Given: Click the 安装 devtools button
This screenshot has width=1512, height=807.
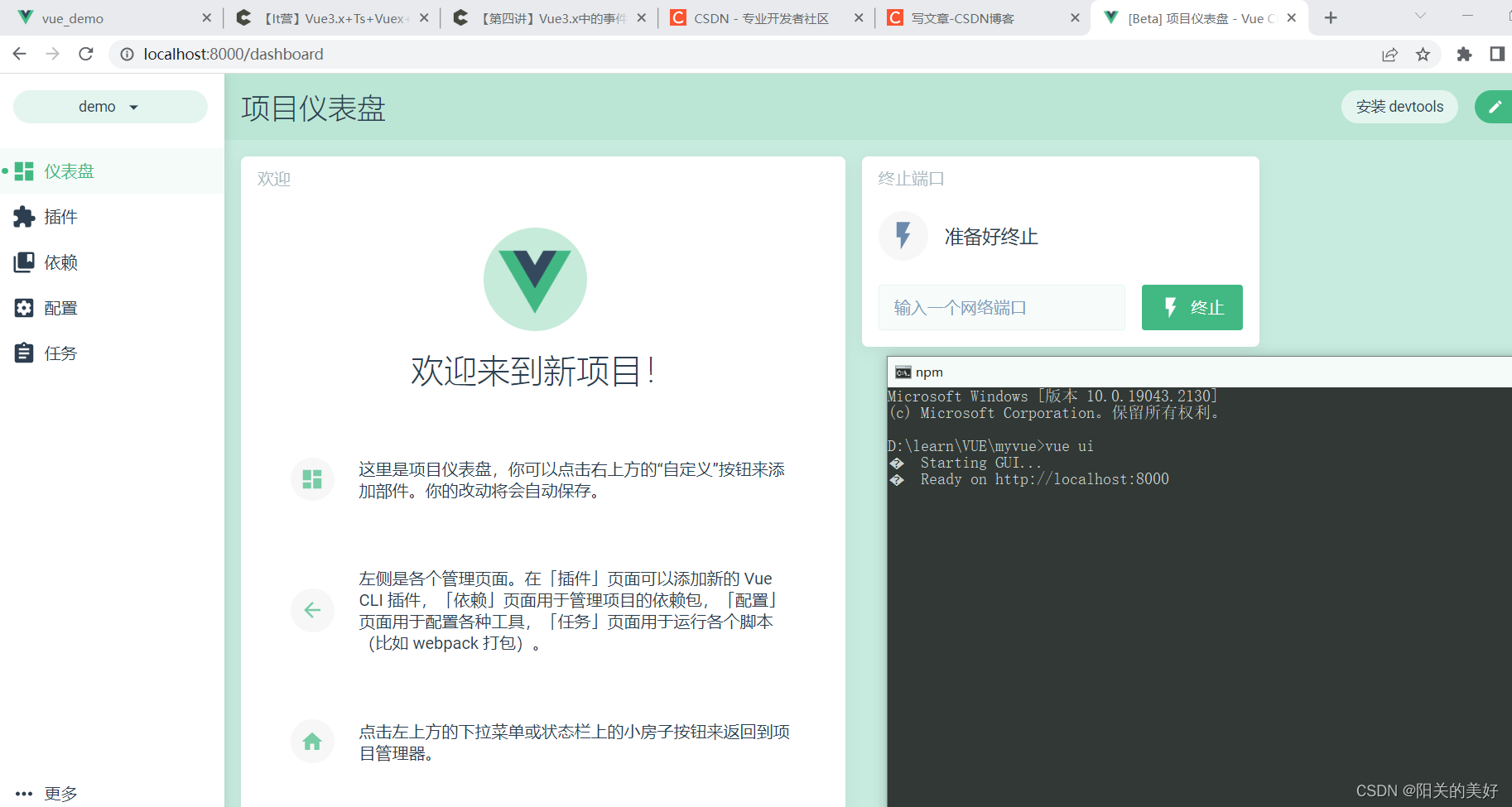Looking at the screenshot, I should coord(1399,106).
